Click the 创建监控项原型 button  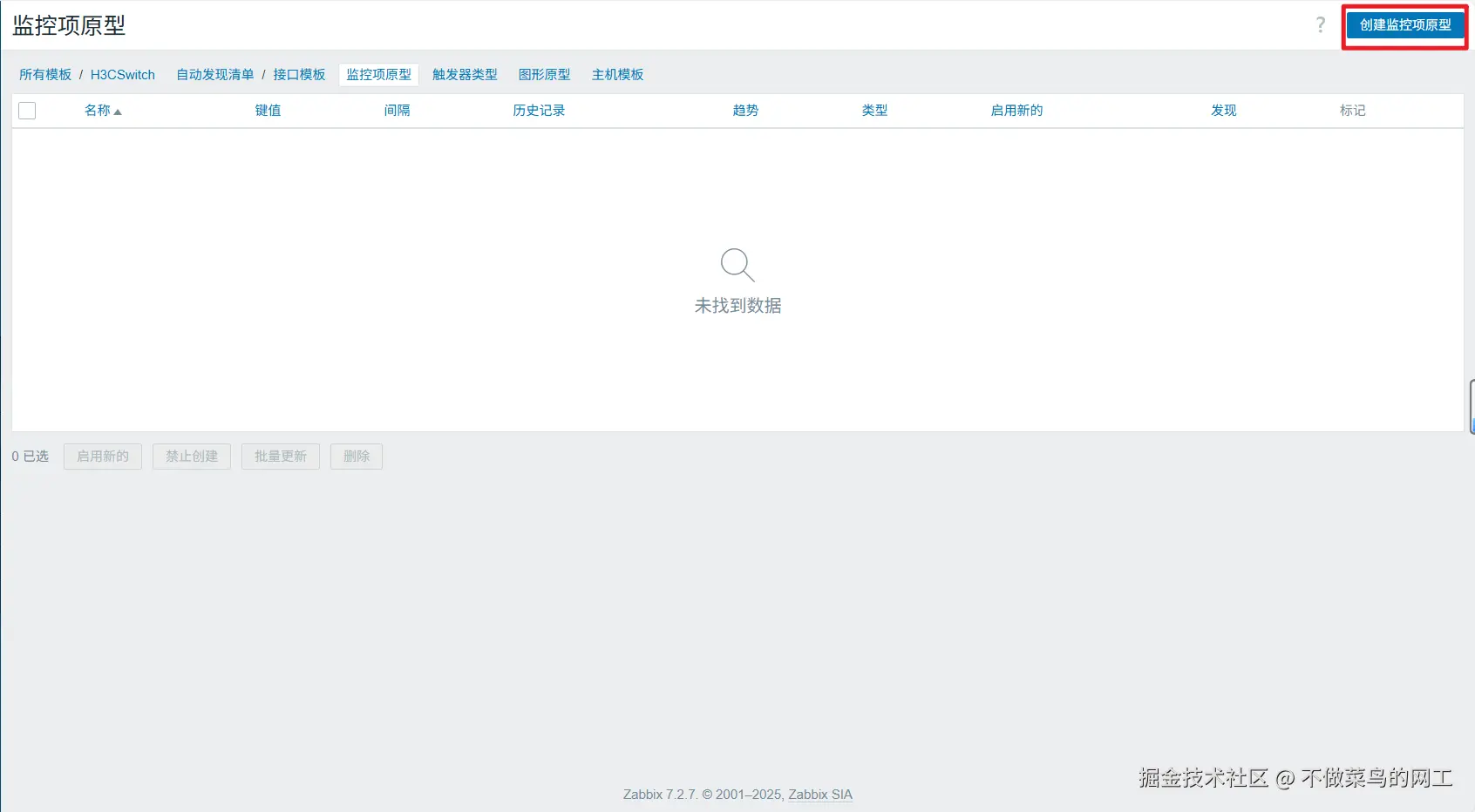[x=1405, y=25]
